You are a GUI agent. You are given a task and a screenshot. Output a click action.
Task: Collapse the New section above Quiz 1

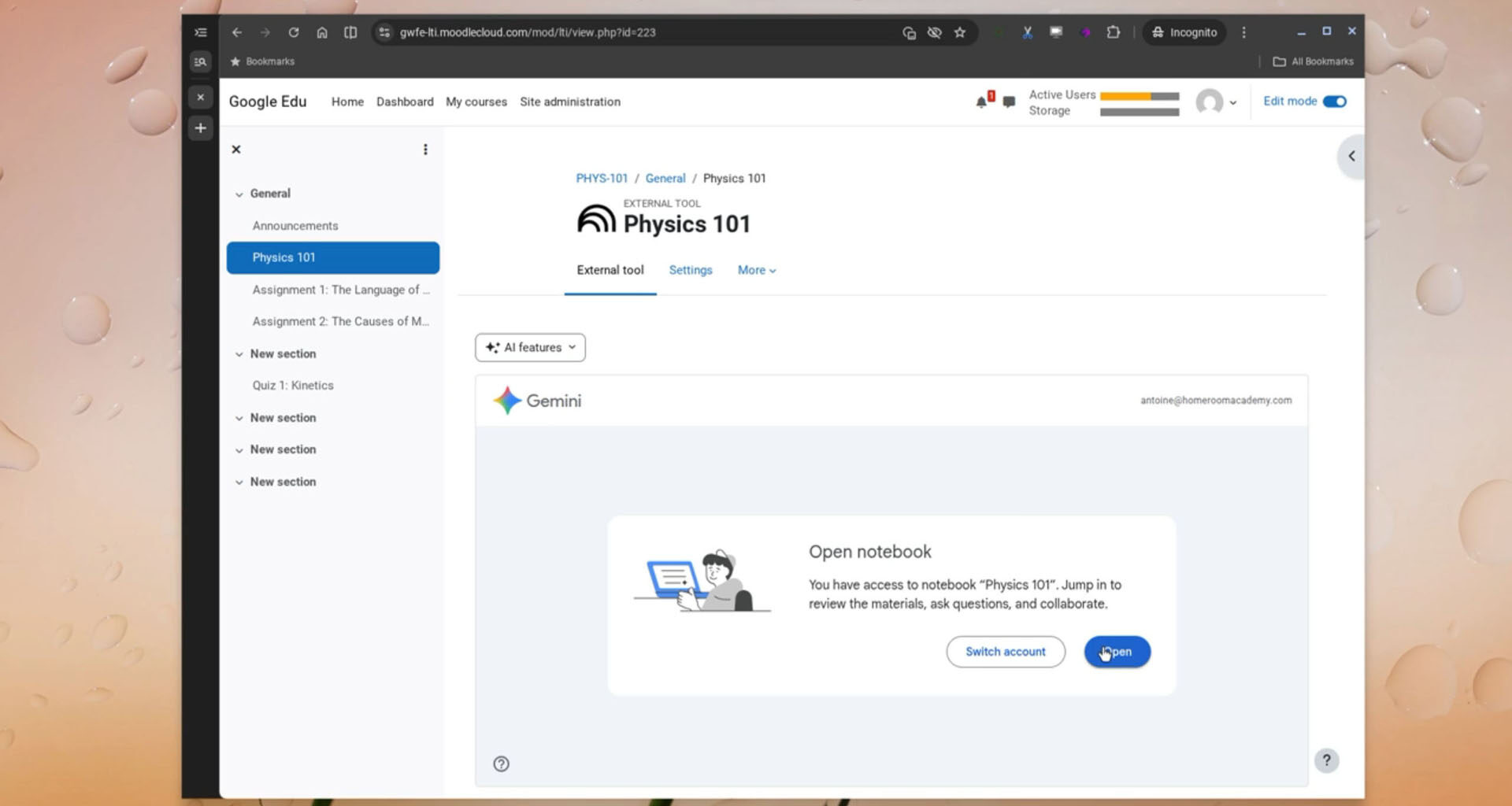click(x=239, y=354)
